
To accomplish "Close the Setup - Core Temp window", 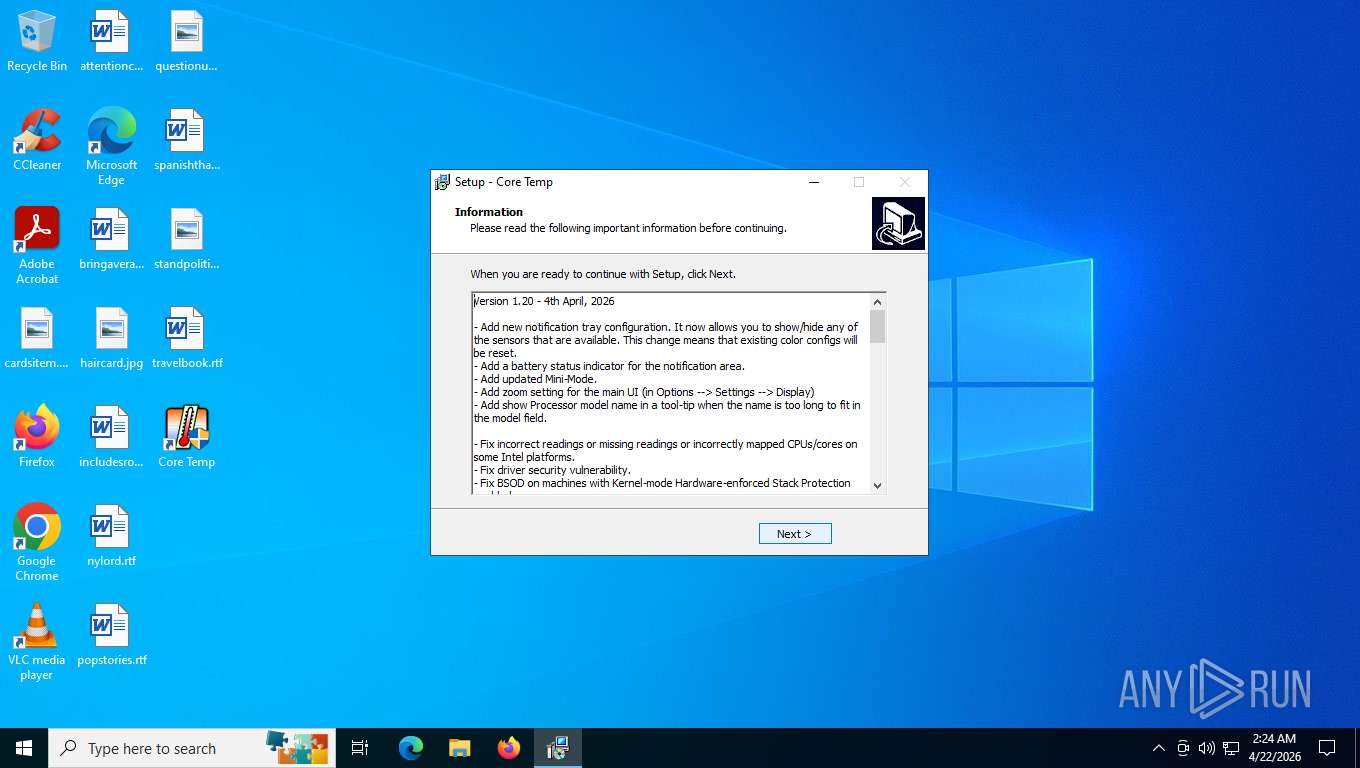I will click(x=904, y=182).
